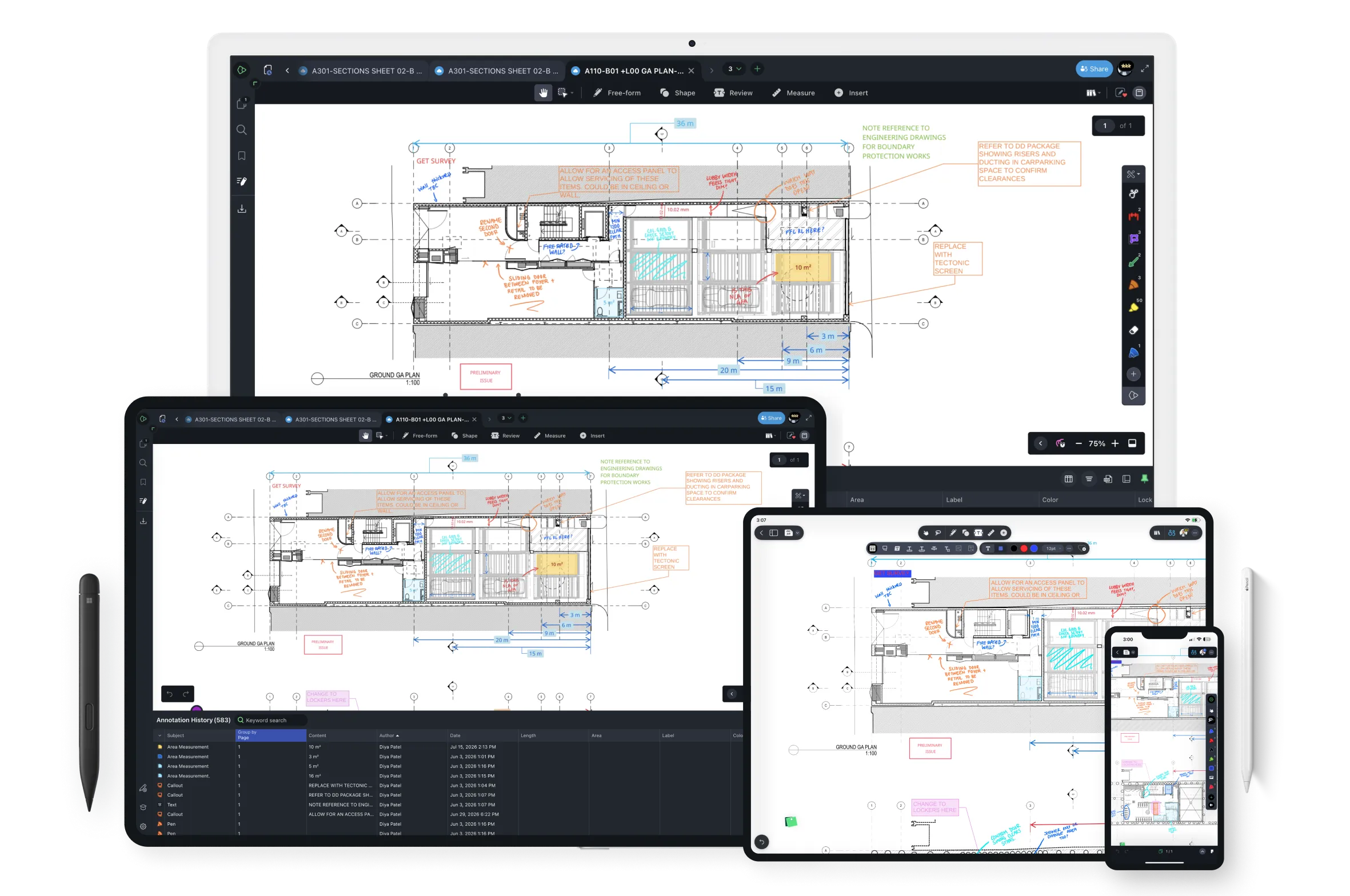This screenshot has height=896, width=1350.
Task: Select the green arrow tool in laptop tool strip
Action: click(1133, 262)
